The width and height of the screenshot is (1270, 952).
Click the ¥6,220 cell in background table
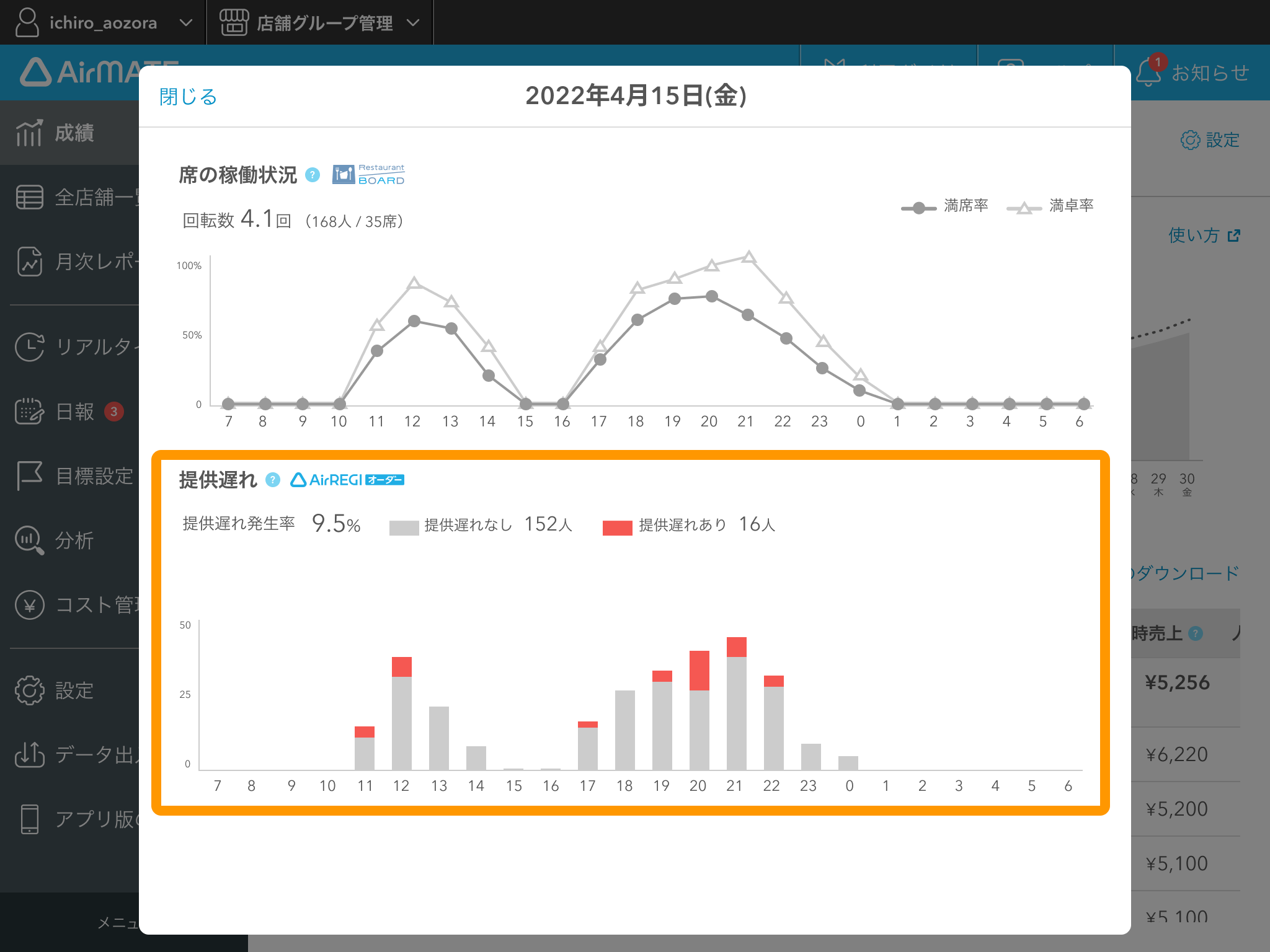pyautogui.click(x=1177, y=754)
